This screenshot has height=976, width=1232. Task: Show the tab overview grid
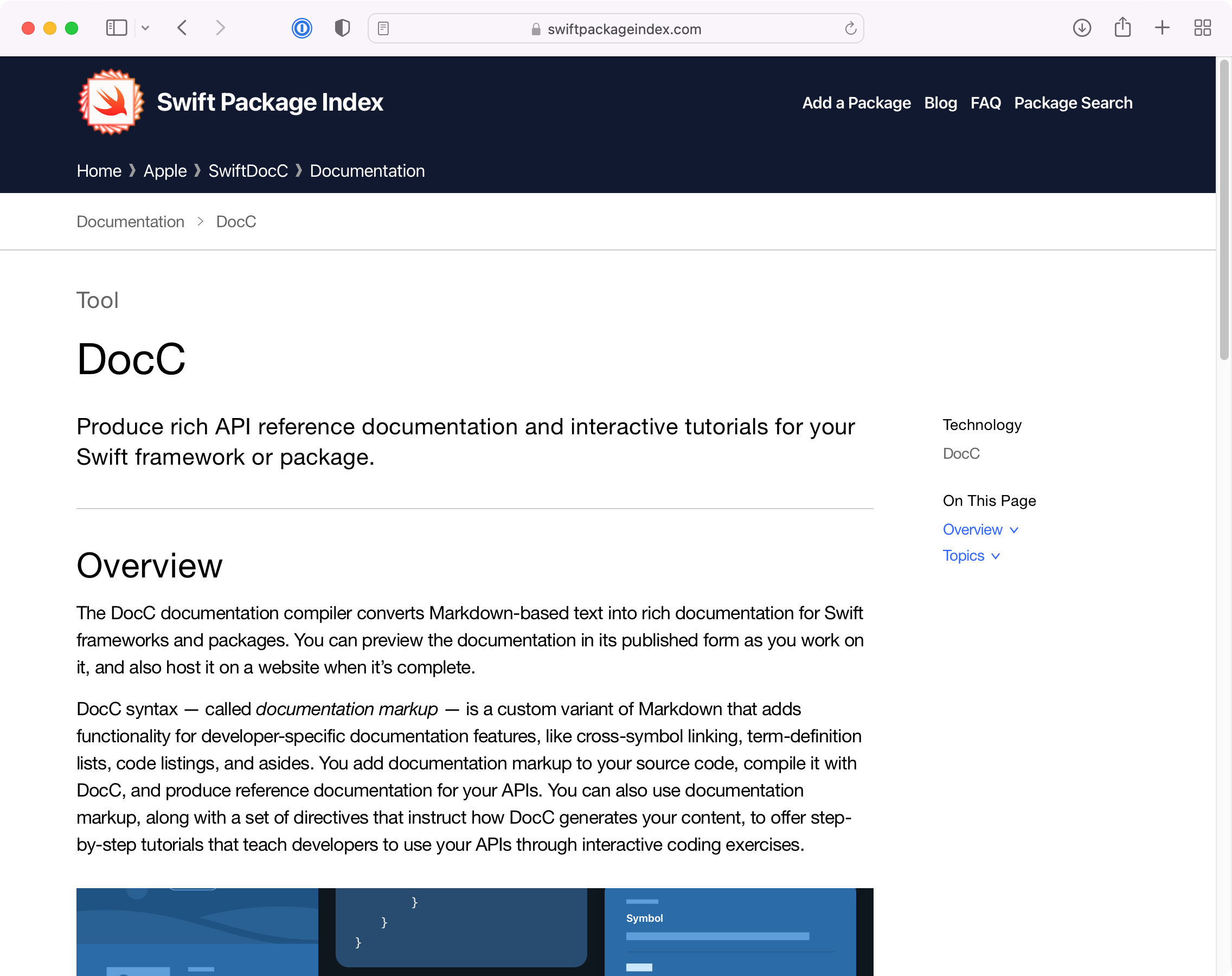[x=1202, y=28]
